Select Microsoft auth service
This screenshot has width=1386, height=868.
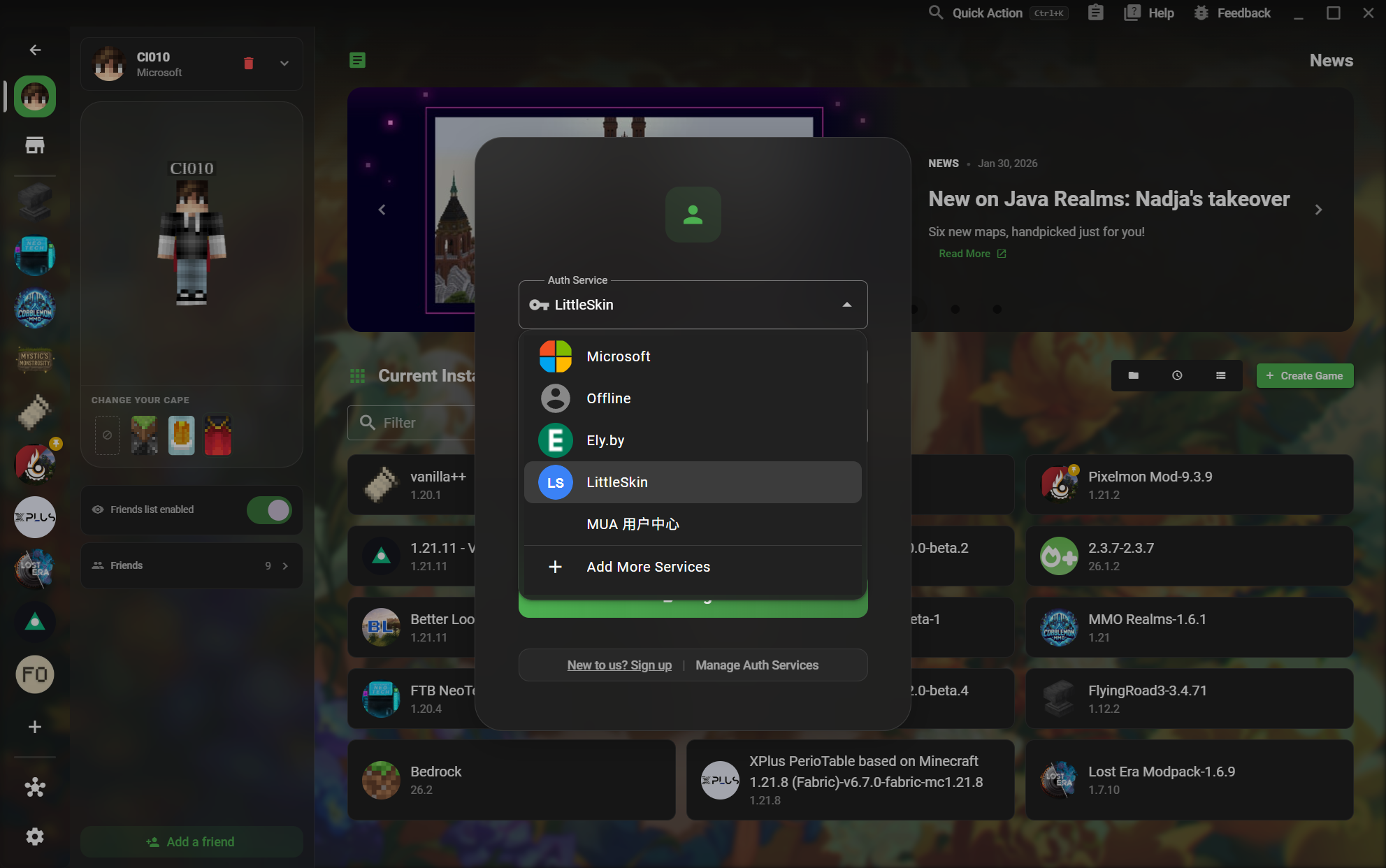click(693, 356)
